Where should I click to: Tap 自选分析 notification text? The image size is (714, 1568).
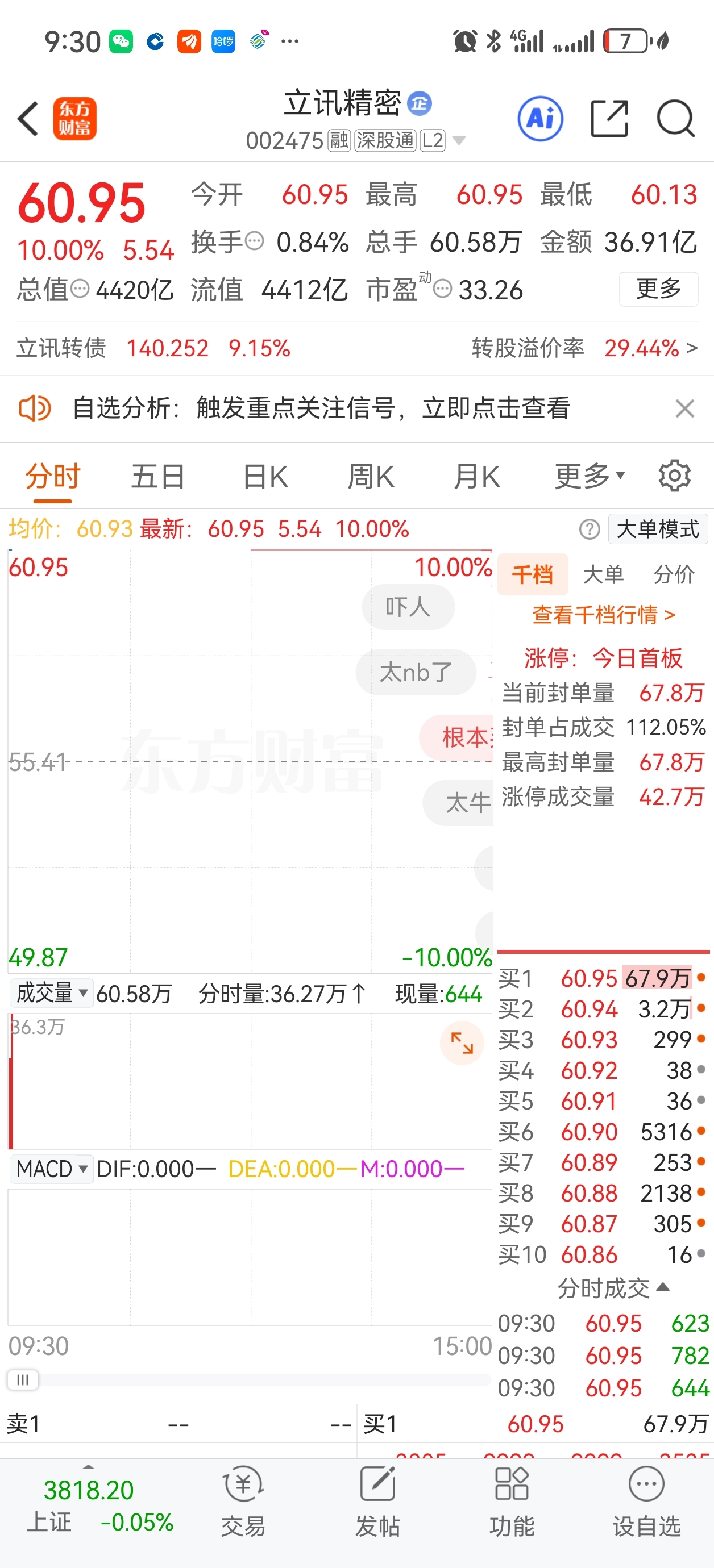click(321, 408)
